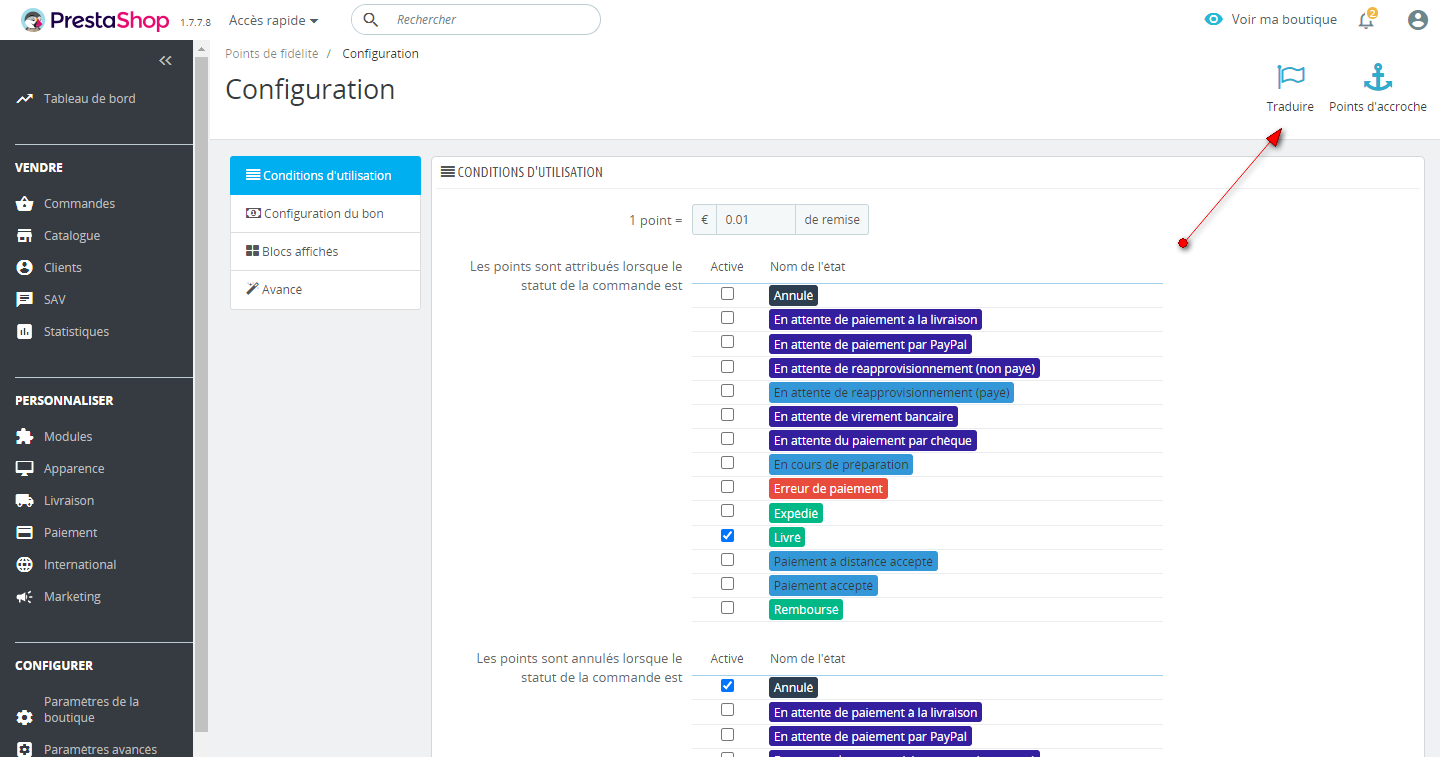1440x757 pixels.
Task: Click the Modules puzzle icon
Action: [25, 437]
